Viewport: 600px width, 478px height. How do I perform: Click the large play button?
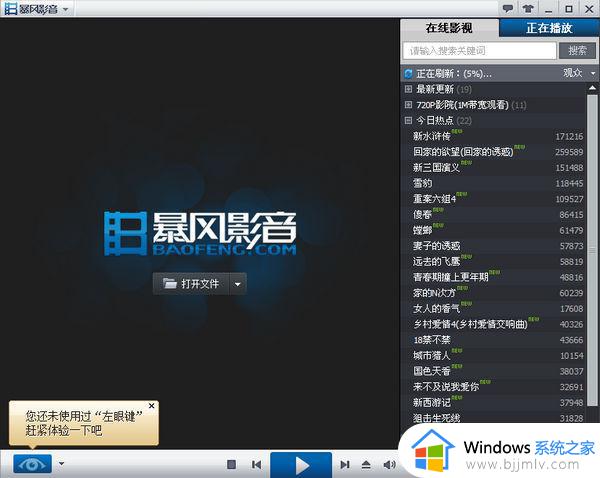pos(301,465)
